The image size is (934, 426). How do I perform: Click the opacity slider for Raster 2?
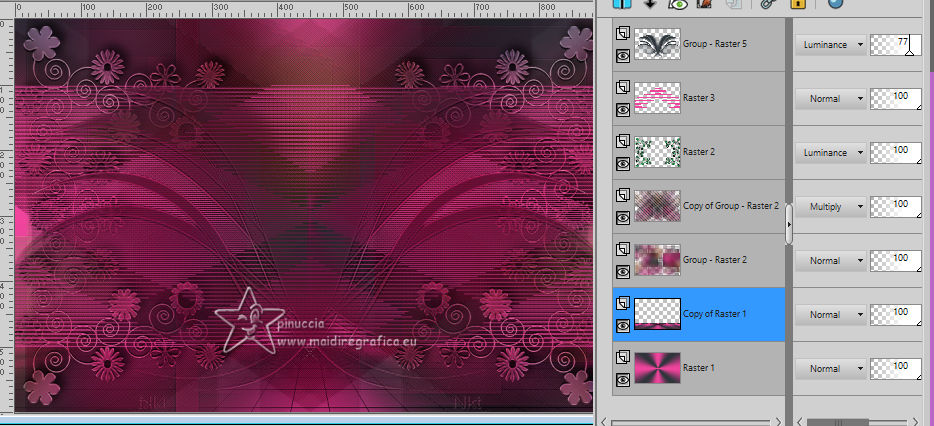click(x=896, y=153)
